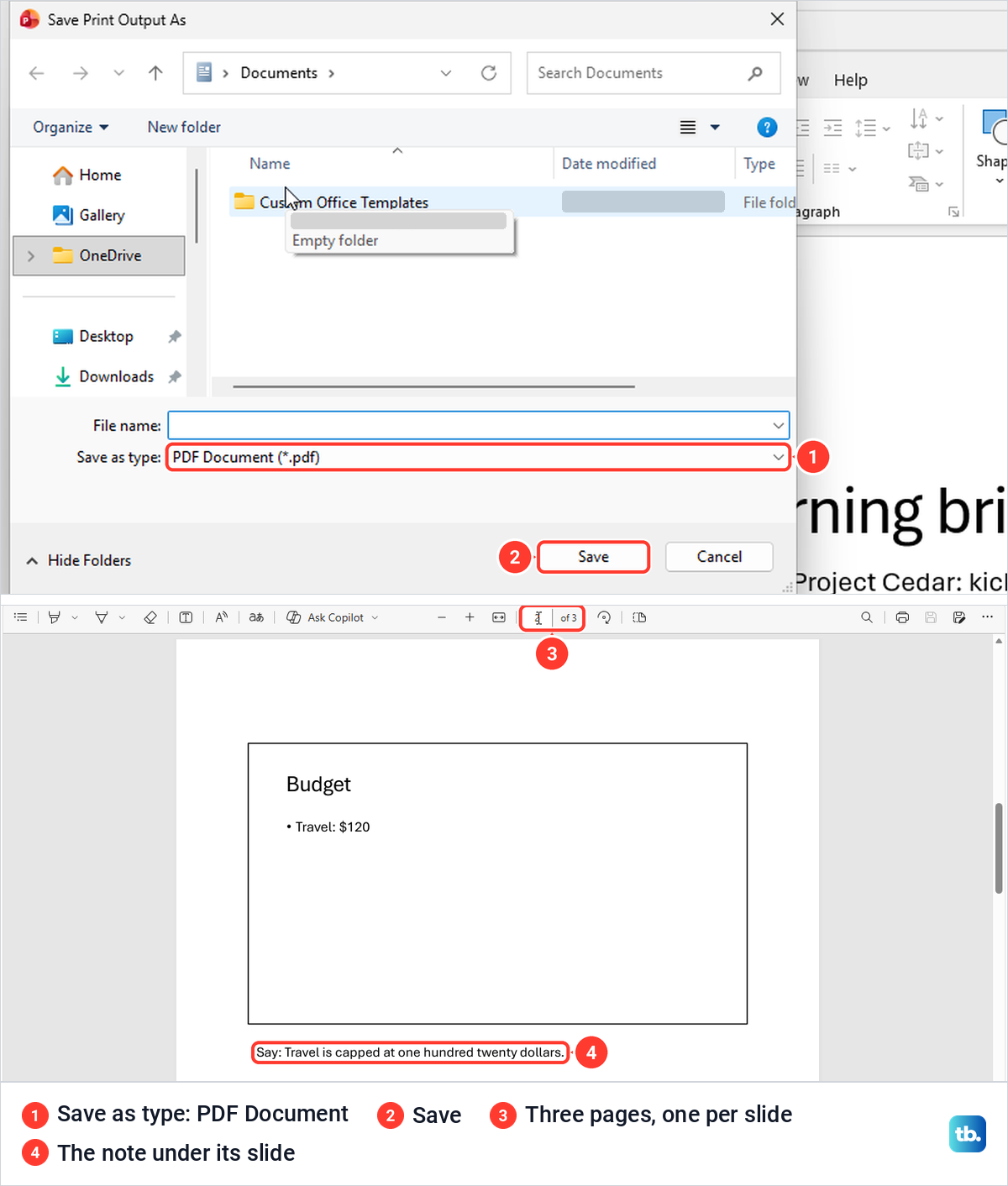Open the table of contents in PDF viewer

[x=21, y=617]
